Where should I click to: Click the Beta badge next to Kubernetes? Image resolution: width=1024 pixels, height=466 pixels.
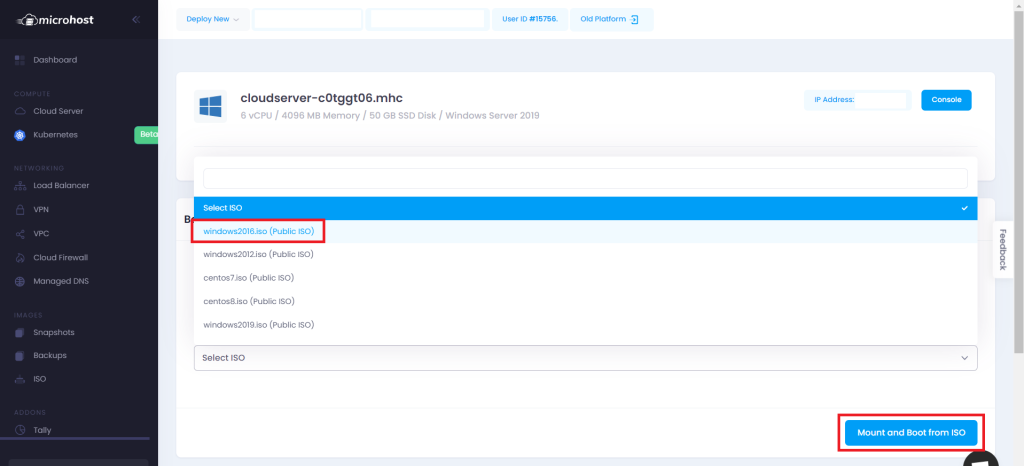tap(147, 135)
